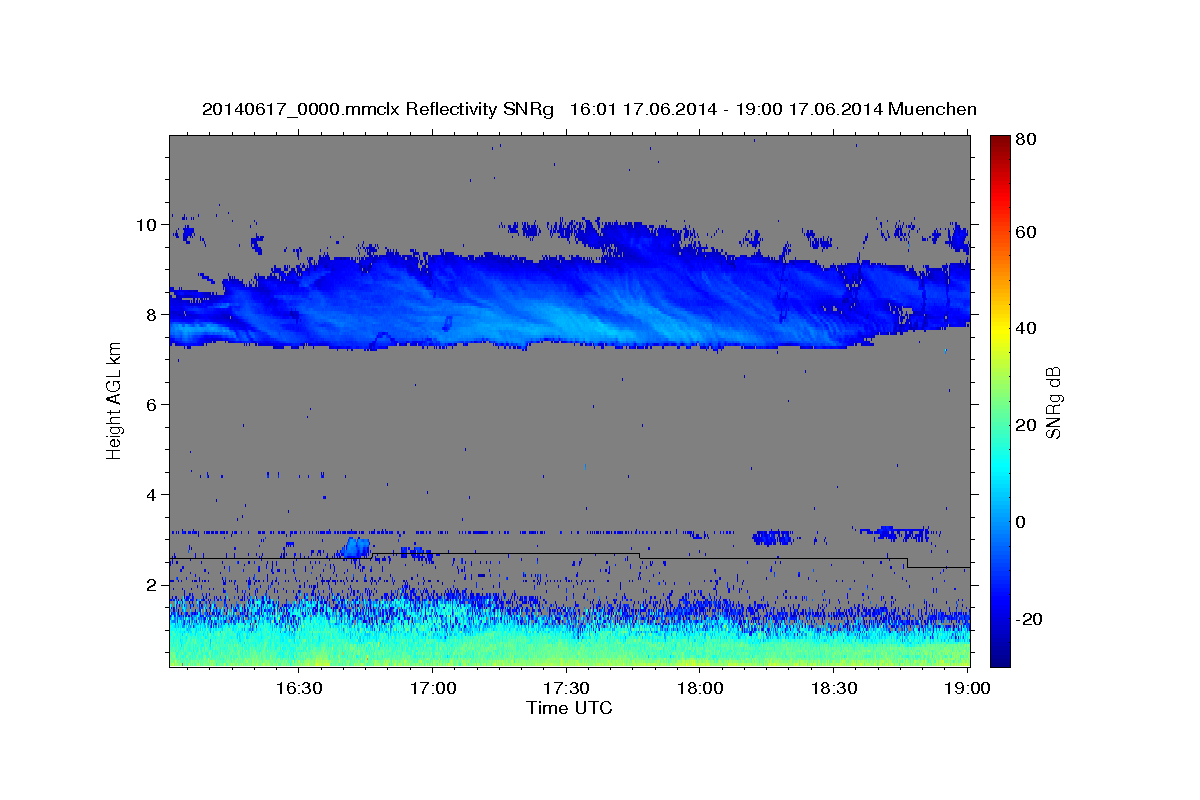Screen dimensions: 1200x800
Task: Click the height axis label 10
Action: pos(148,225)
